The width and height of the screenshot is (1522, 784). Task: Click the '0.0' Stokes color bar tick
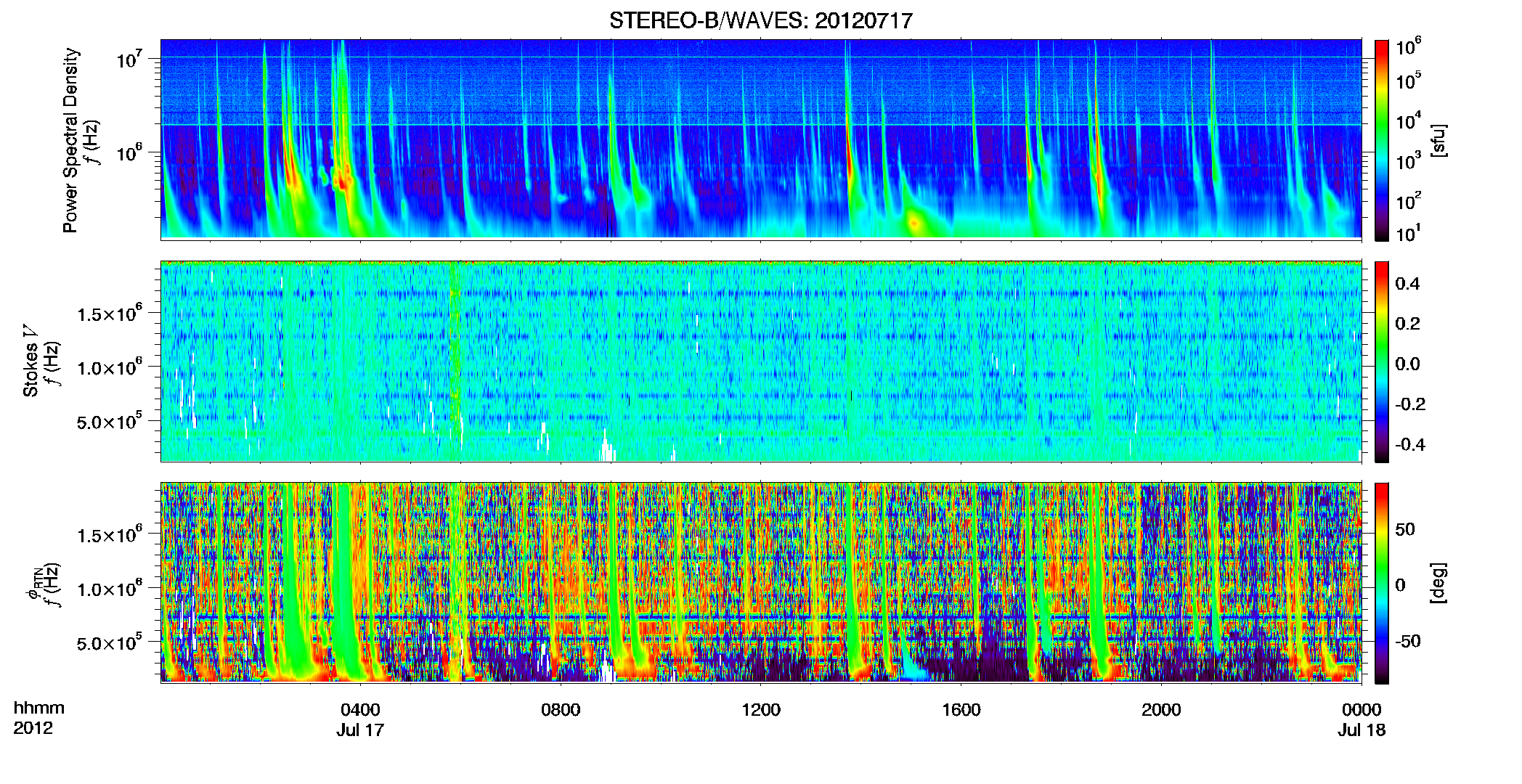[1407, 364]
